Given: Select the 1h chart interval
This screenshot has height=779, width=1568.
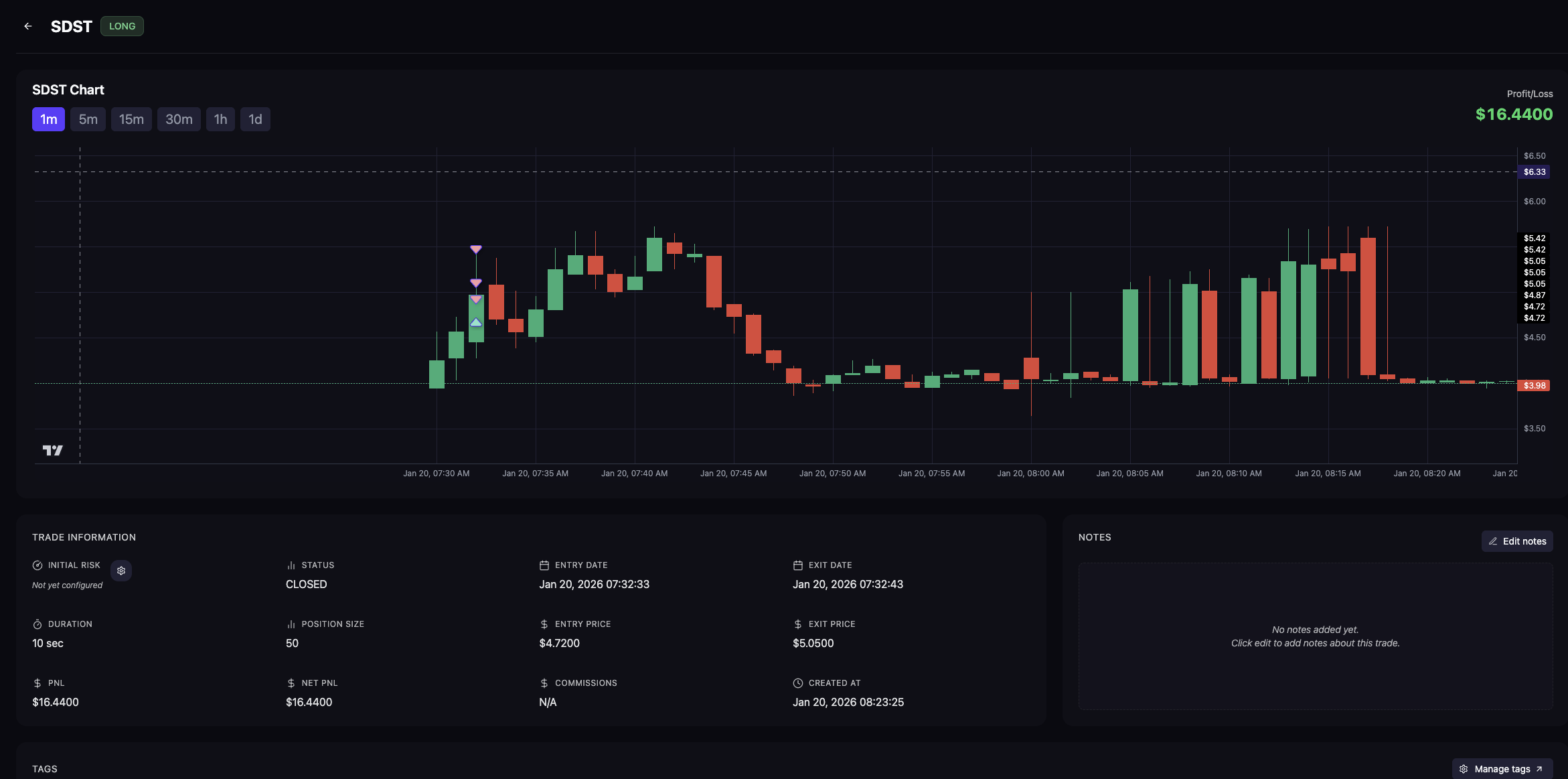Looking at the screenshot, I should point(220,119).
